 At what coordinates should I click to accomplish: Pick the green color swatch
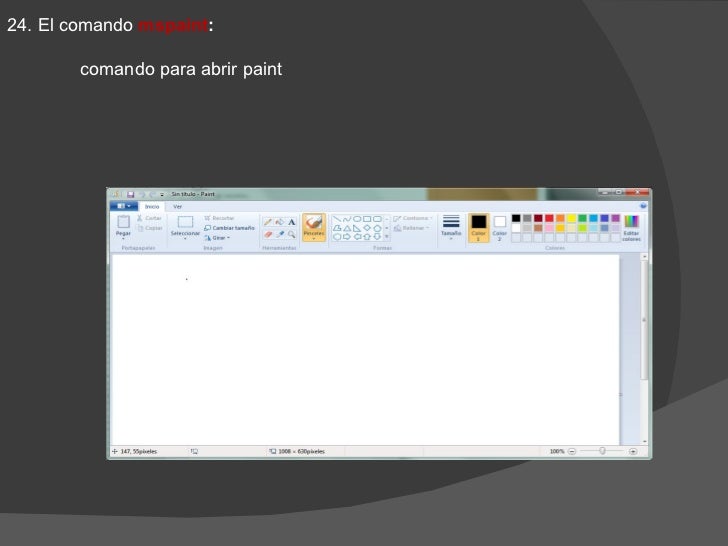point(582,218)
